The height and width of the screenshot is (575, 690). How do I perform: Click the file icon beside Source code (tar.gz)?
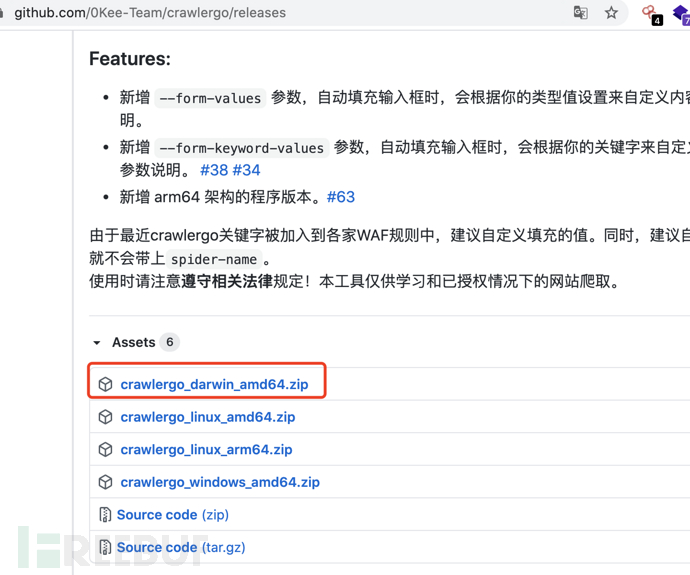tap(105, 547)
